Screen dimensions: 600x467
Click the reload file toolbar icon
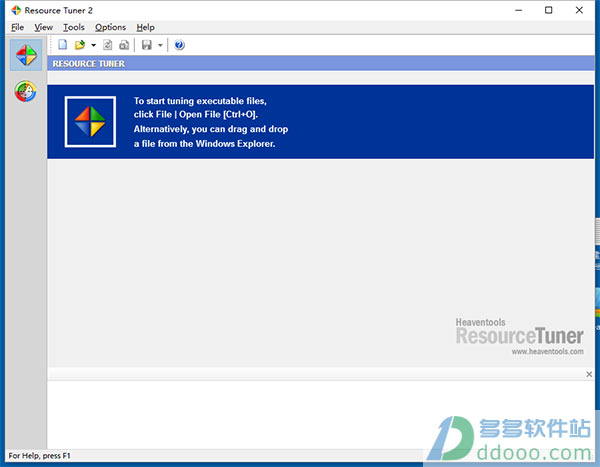[x=108, y=45]
